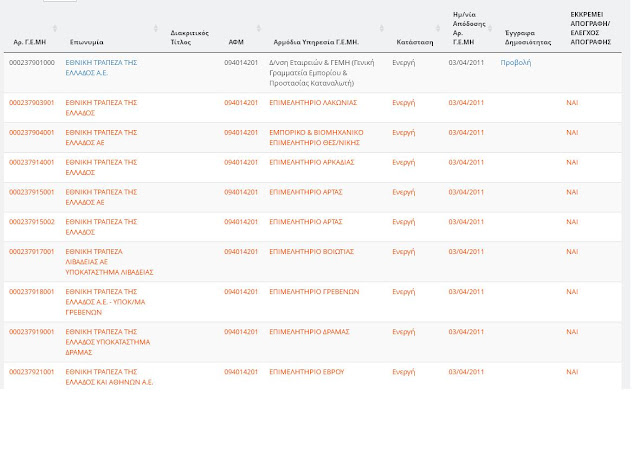This screenshot has height=462, width=640.
Task: Select registry number 000237903901
Action: pos(31,102)
